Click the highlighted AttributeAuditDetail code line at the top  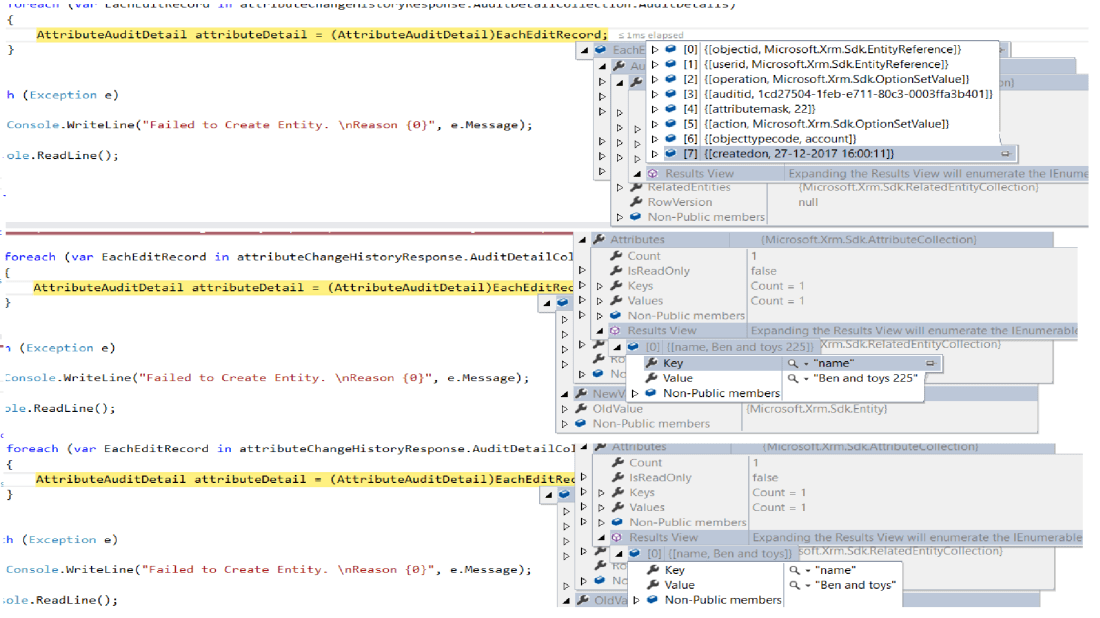(320, 35)
